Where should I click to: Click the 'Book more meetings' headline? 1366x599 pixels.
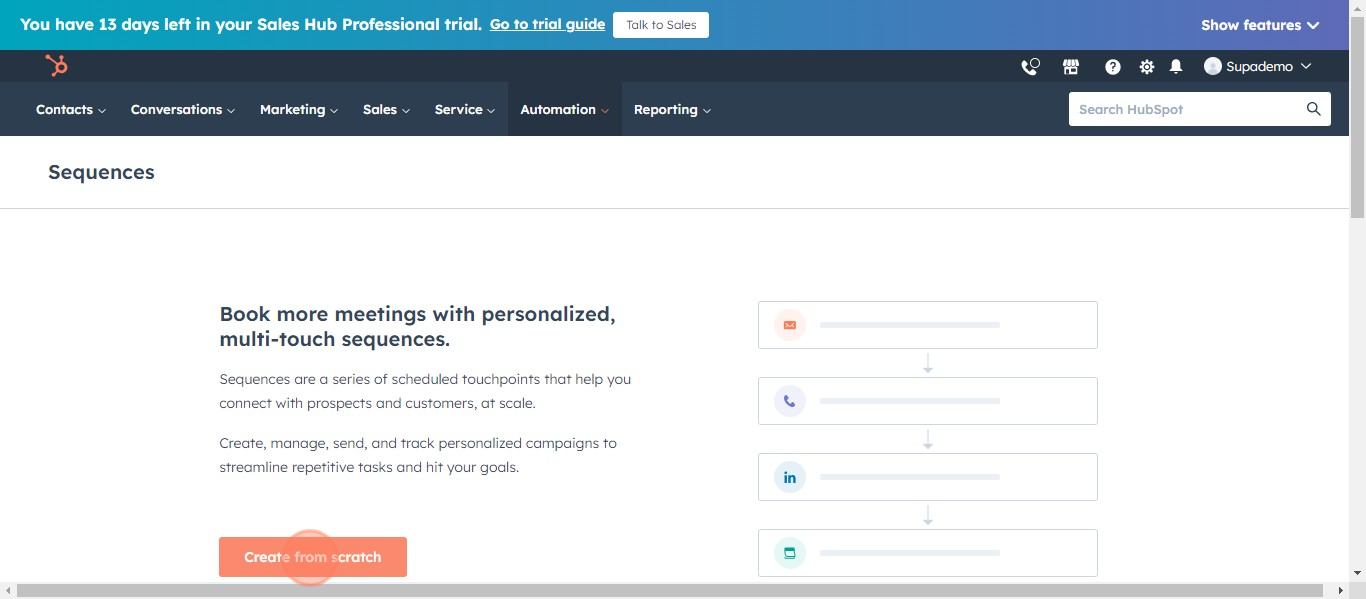click(x=417, y=327)
